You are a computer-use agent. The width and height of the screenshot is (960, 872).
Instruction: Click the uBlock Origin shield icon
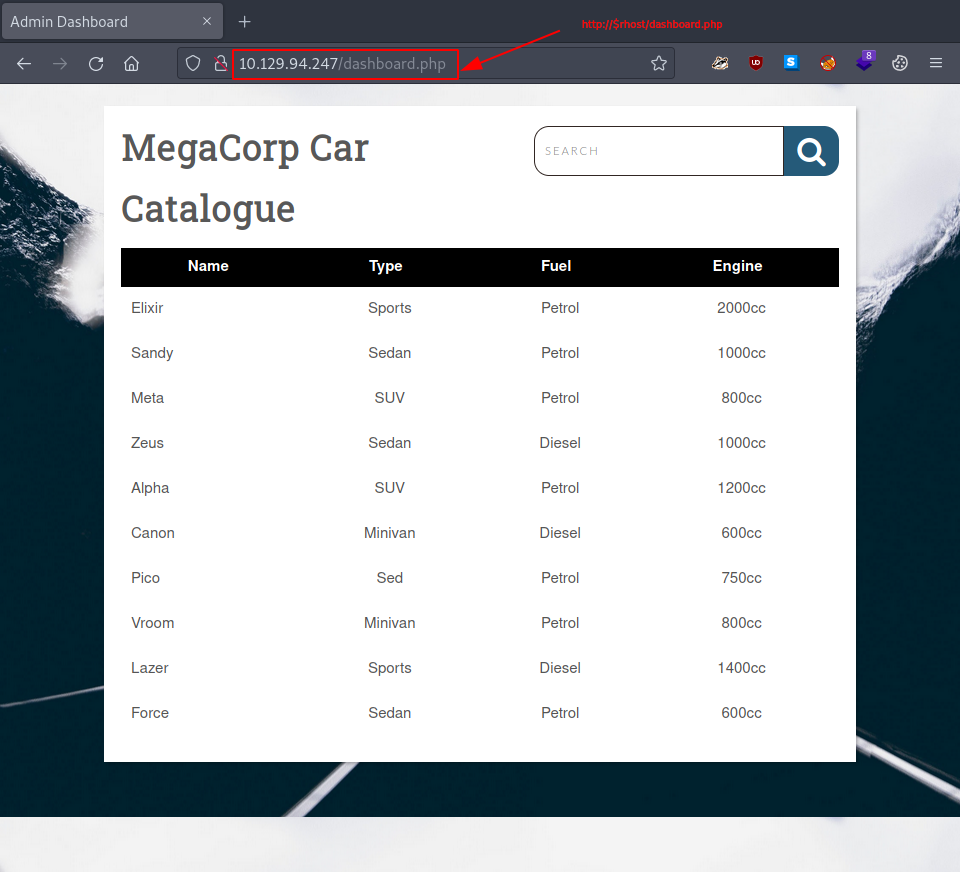click(756, 62)
